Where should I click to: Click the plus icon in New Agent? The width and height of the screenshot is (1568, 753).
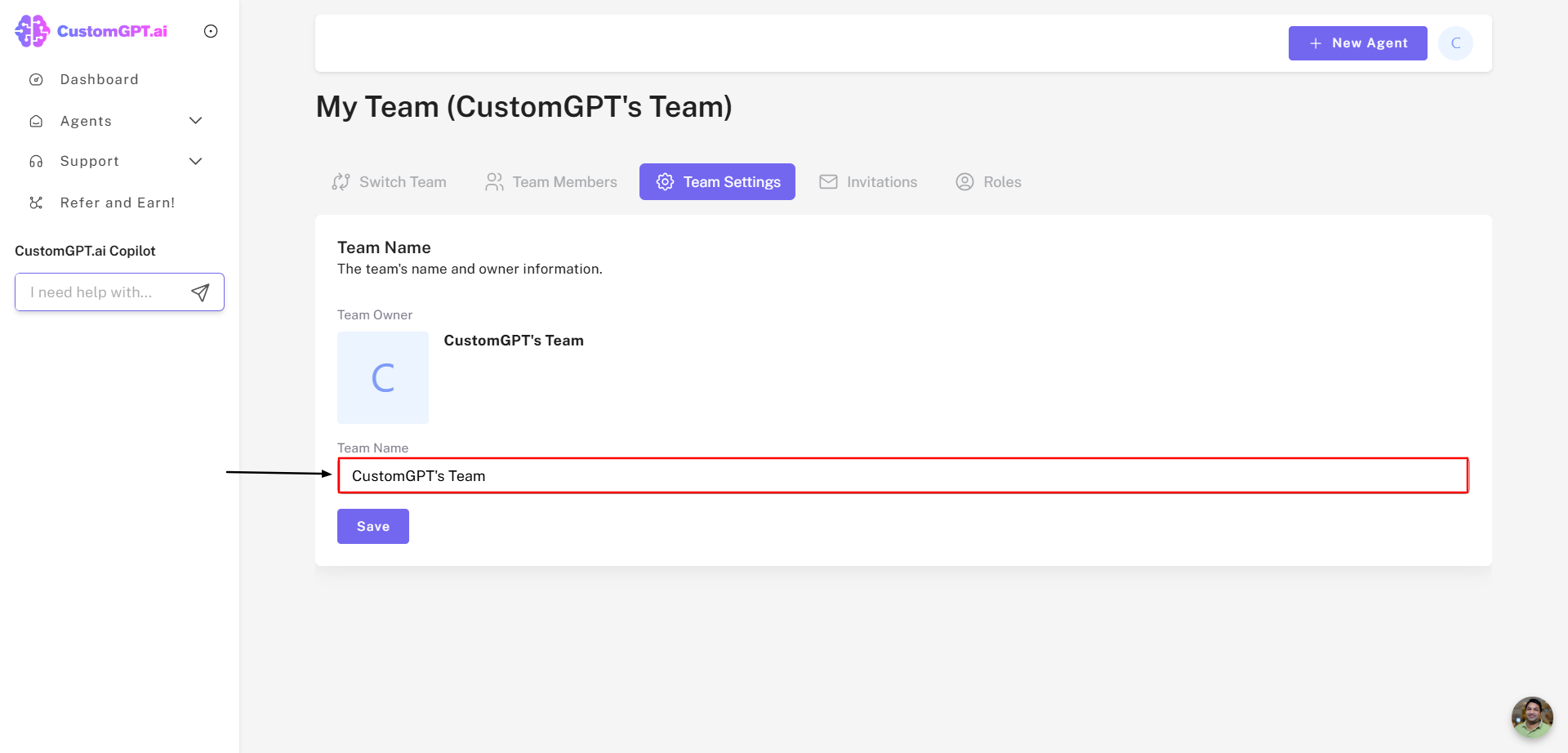[1315, 43]
